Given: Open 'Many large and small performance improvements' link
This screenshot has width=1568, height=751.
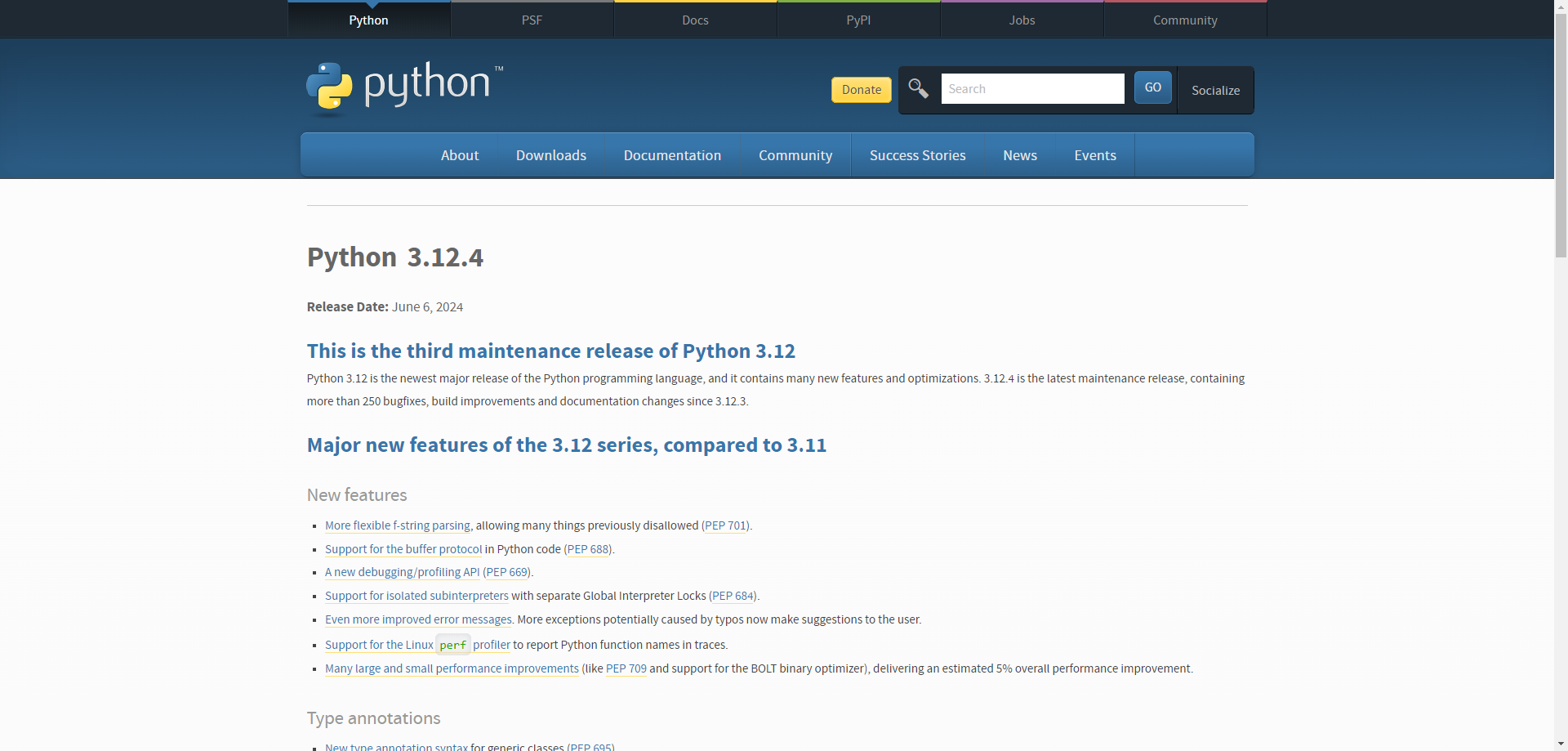Looking at the screenshot, I should 452,668.
